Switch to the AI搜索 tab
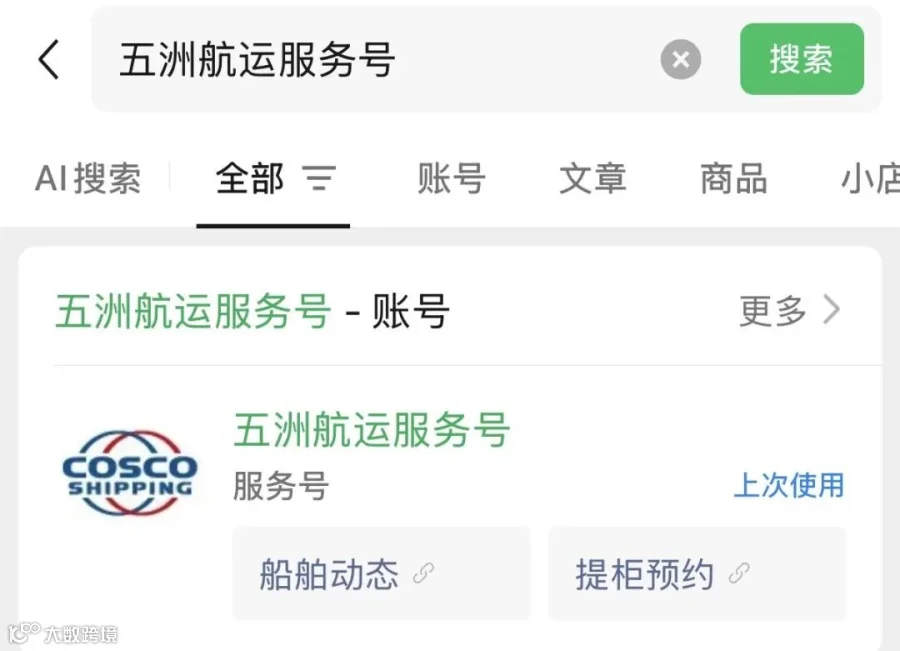This screenshot has height=651, width=900. 88,178
